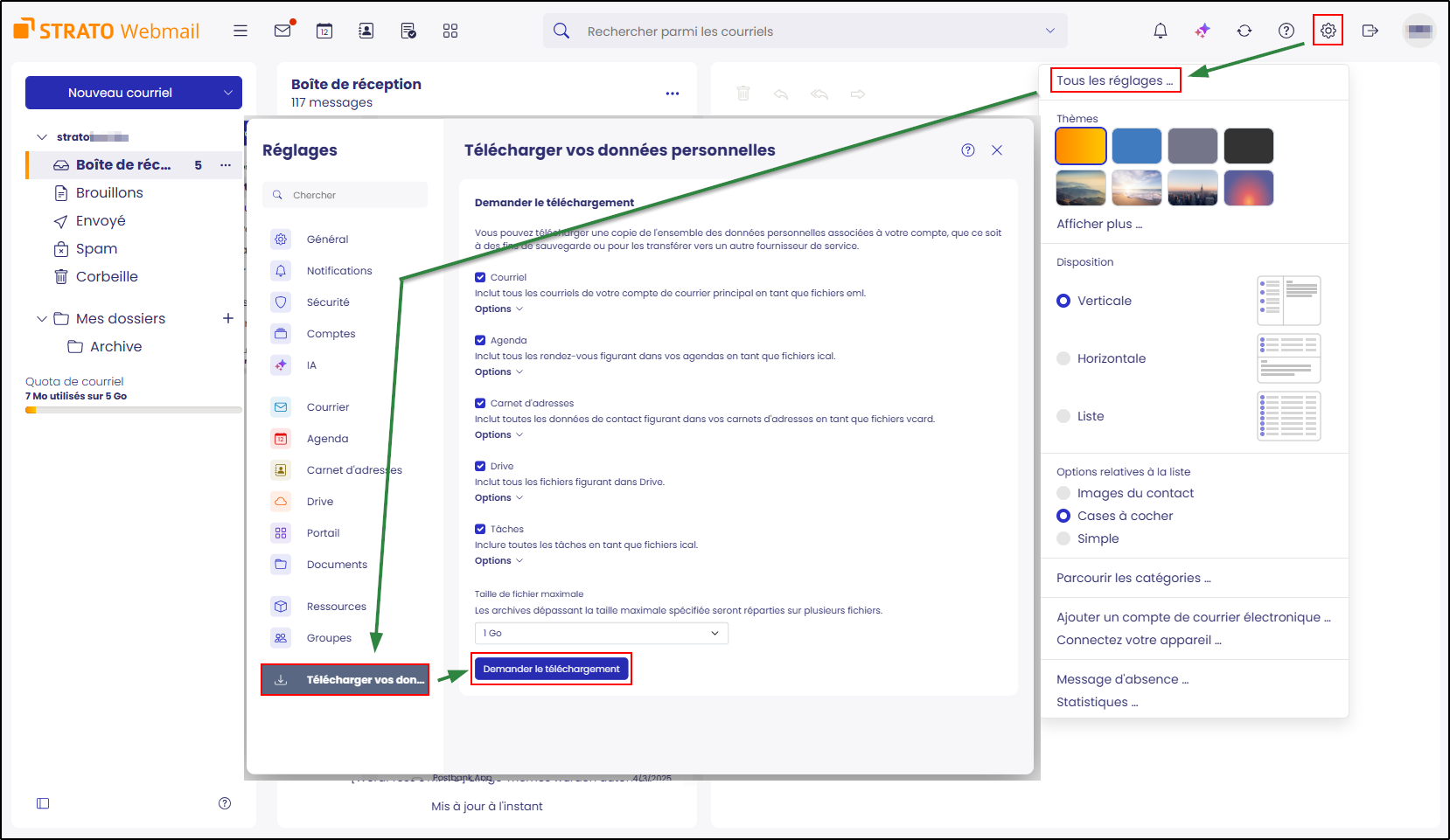Click the logout icon
Image resolution: width=1450 pixels, height=840 pixels.
1370,31
